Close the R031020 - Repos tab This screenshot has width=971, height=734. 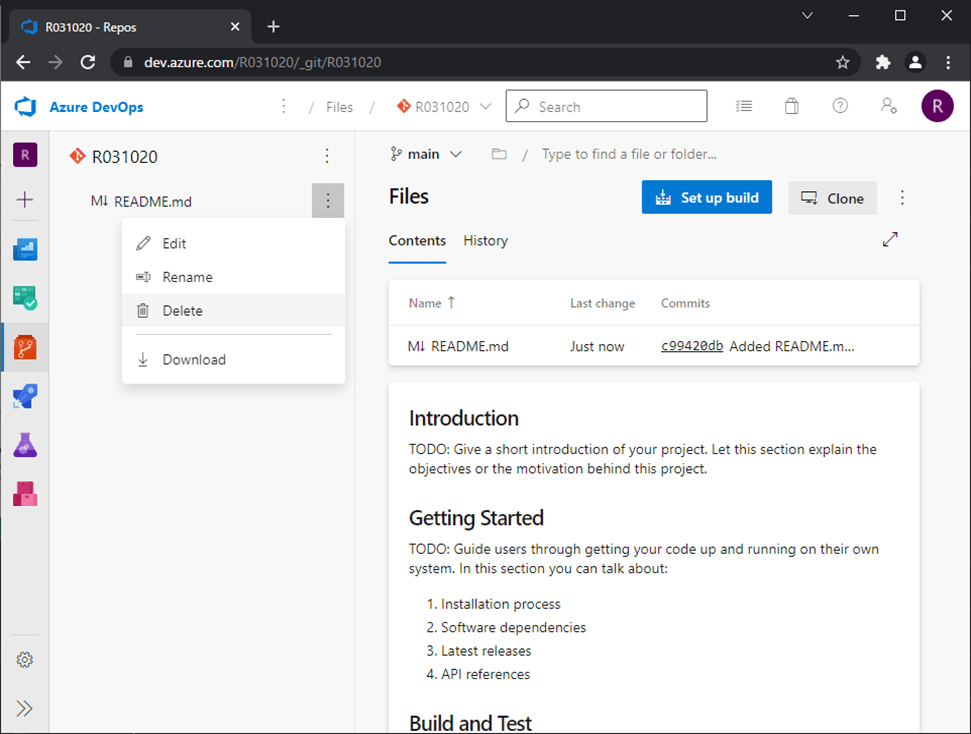(x=235, y=27)
